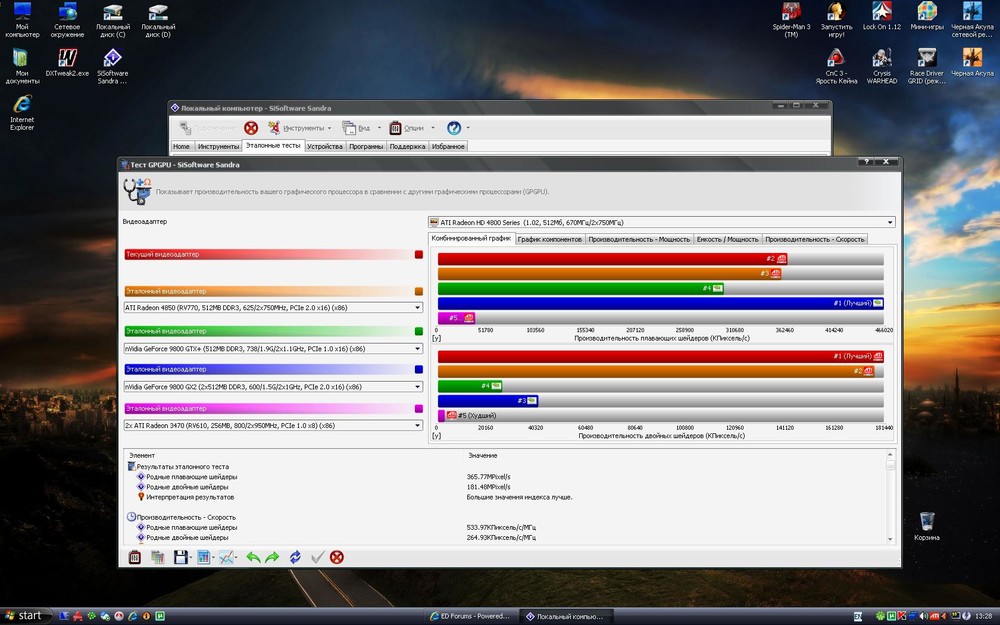Toggle the green reference adapter checkbox
Viewport: 1000px width, 625px height.
pyautogui.click(x=419, y=331)
